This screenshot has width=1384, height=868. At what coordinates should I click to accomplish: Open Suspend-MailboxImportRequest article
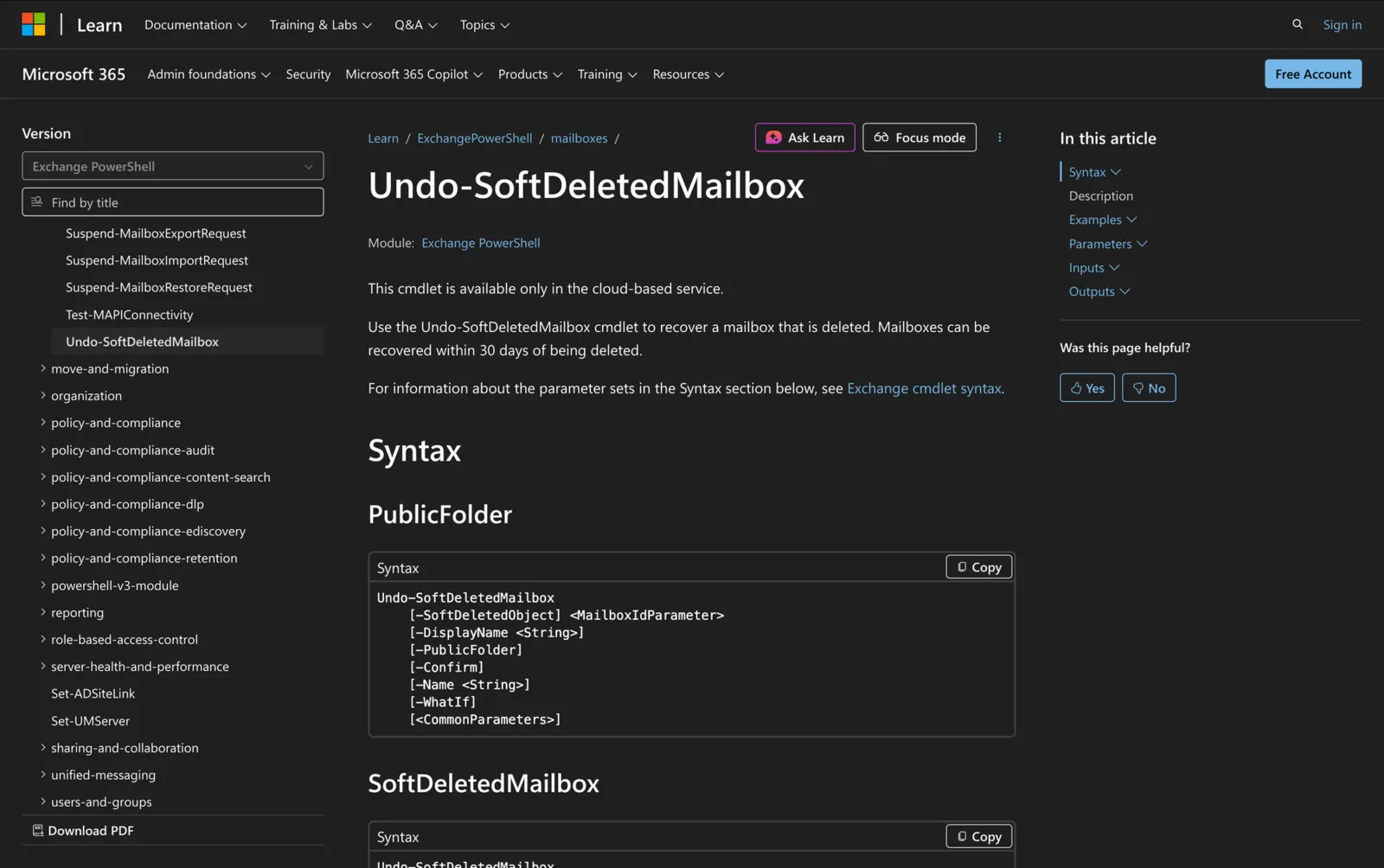[x=157, y=260]
